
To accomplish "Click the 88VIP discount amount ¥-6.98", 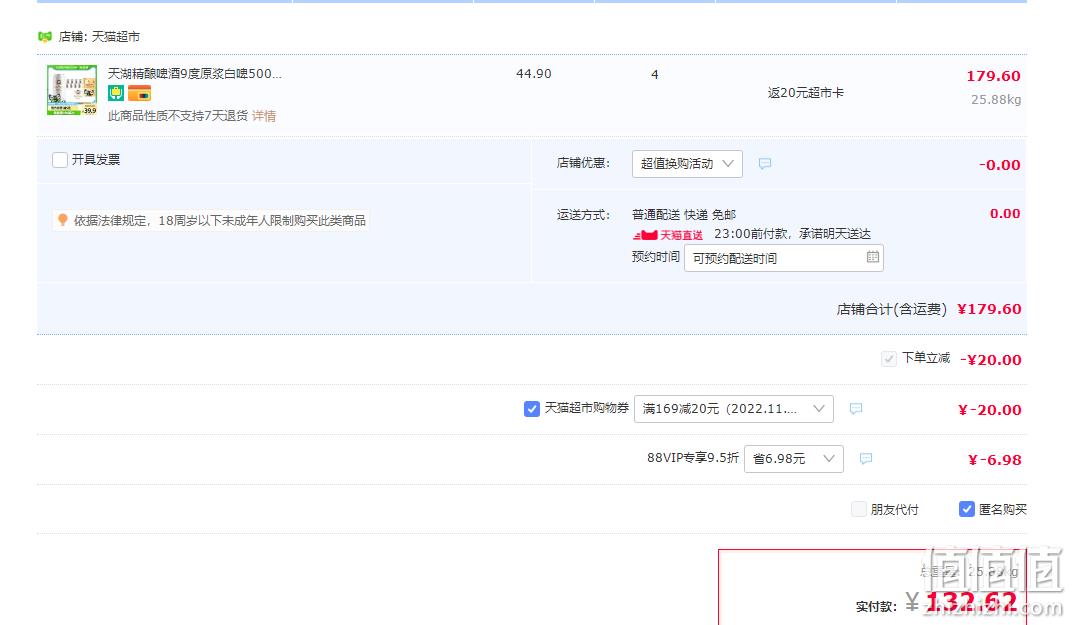I will tap(995, 460).
